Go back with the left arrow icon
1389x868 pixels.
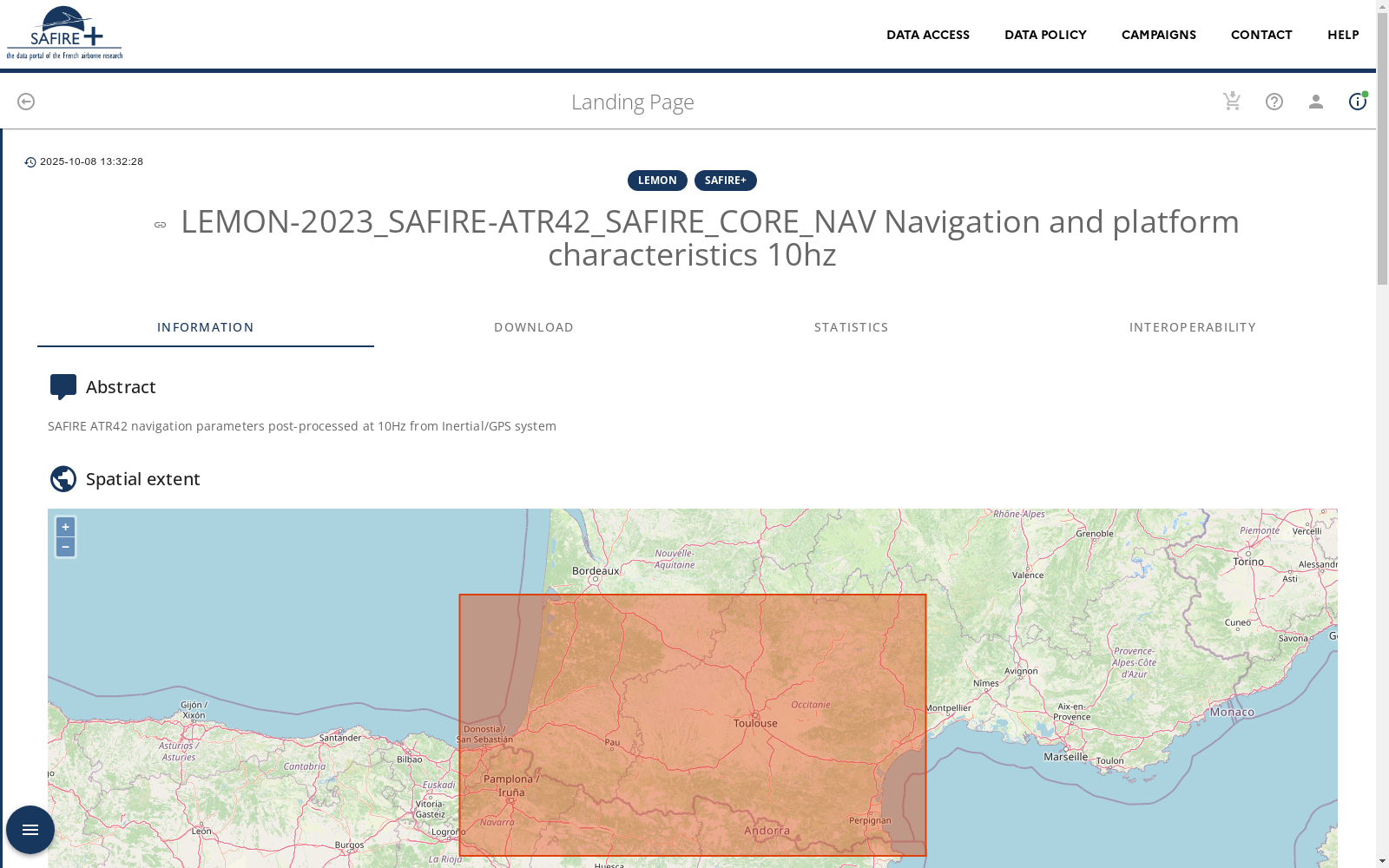pyautogui.click(x=26, y=102)
